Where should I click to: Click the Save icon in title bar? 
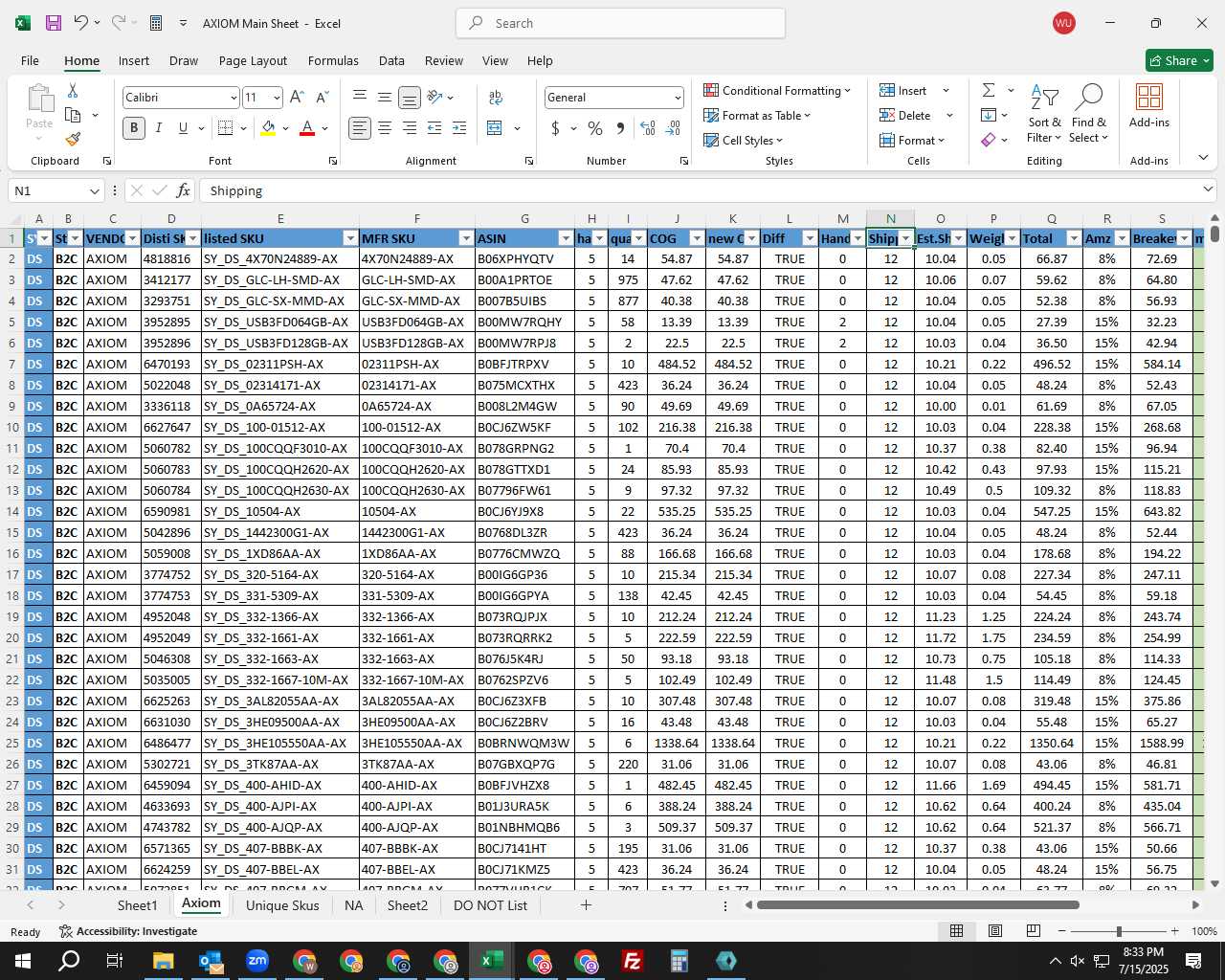point(54,23)
